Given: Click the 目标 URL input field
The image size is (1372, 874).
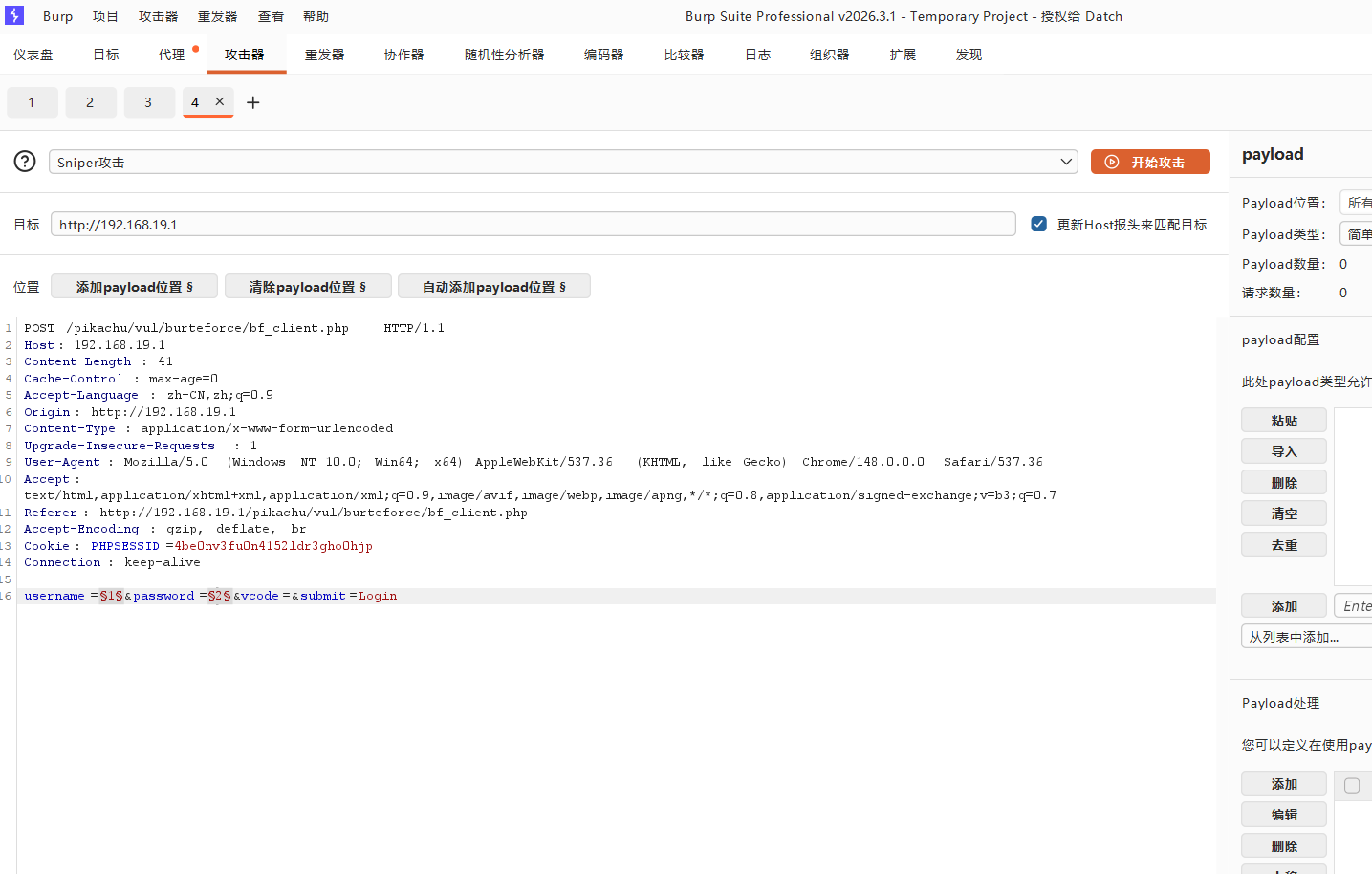Looking at the screenshot, I should pos(533,224).
